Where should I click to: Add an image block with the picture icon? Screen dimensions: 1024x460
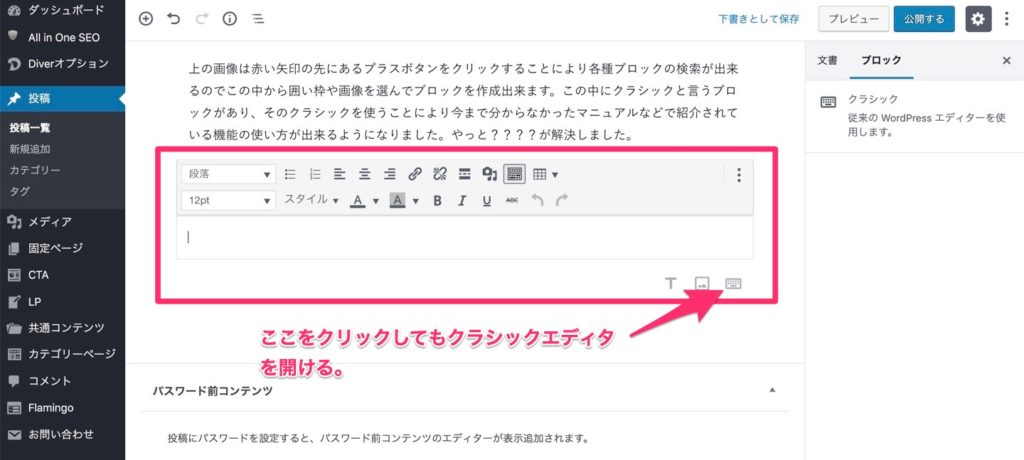tap(702, 284)
